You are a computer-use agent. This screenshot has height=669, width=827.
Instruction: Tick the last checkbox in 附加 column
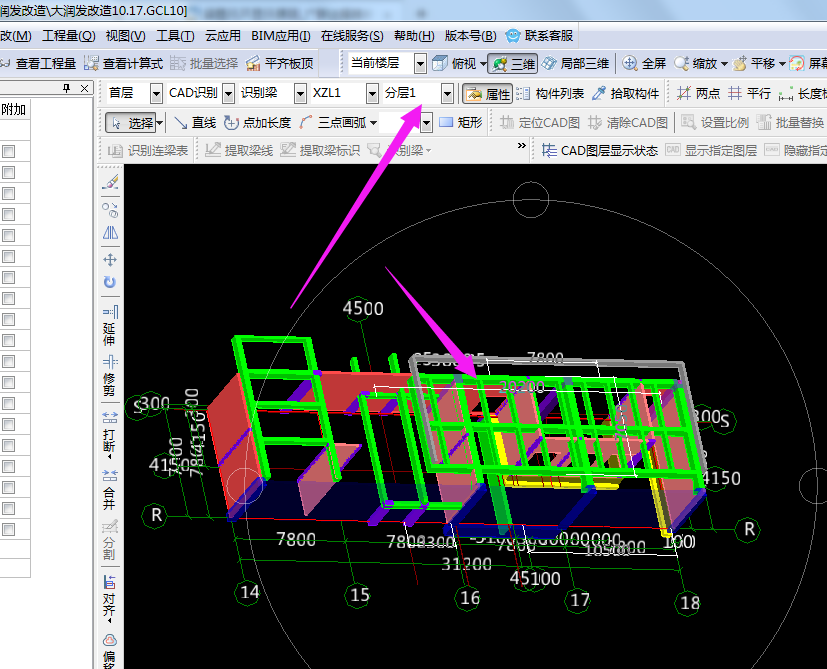[8, 529]
